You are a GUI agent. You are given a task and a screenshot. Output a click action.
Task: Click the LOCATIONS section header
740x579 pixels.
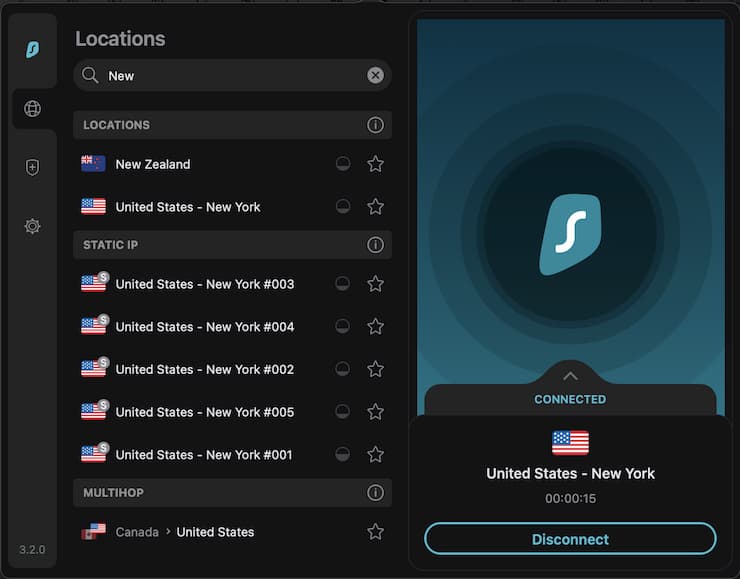click(x=232, y=125)
